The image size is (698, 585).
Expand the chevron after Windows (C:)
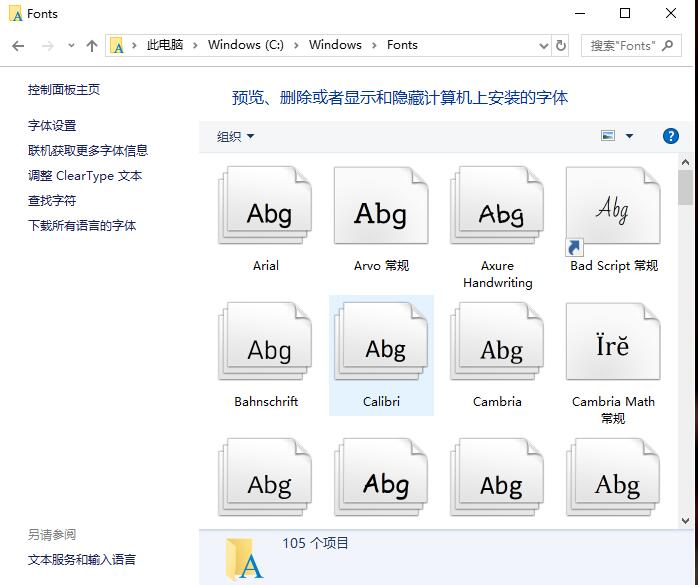pyautogui.click(x=296, y=45)
